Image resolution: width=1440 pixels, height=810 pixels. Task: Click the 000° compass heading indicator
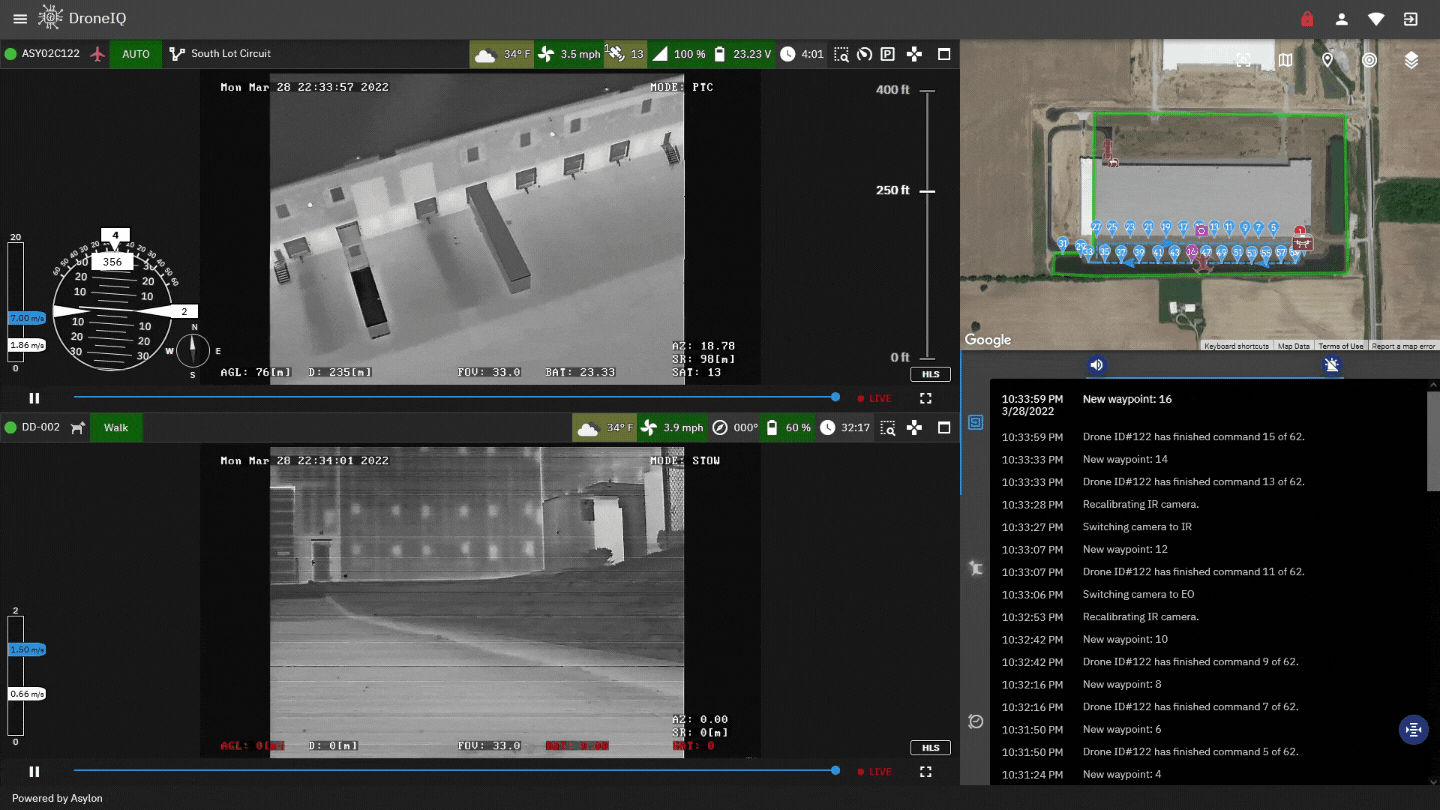(735, 428)
